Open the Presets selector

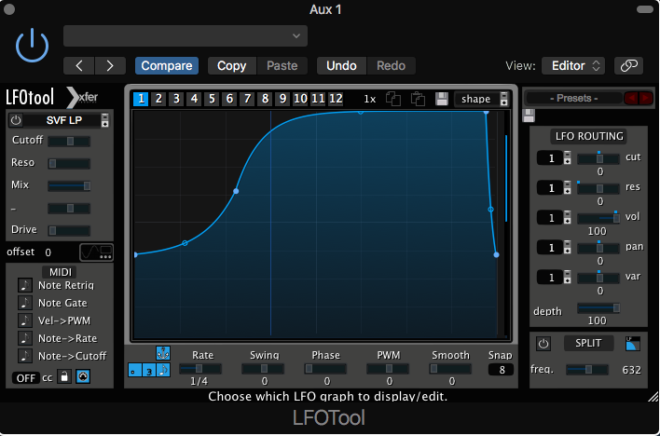click(x=574, y=98)
